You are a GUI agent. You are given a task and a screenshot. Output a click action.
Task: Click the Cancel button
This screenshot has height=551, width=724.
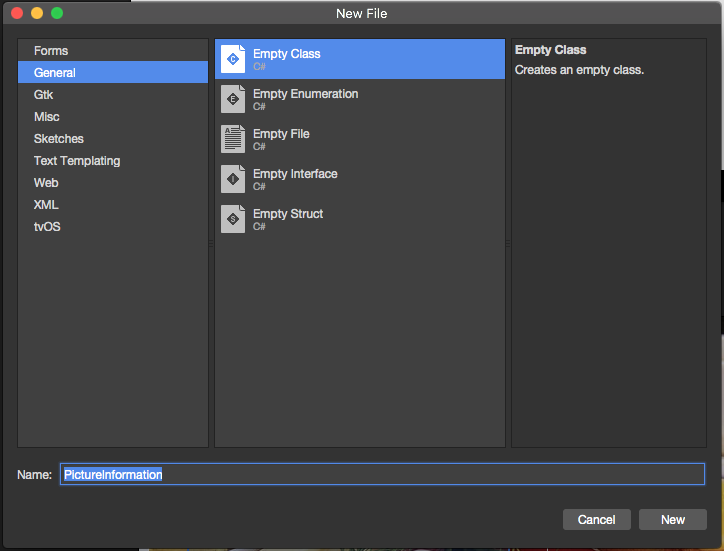(597, 520)
